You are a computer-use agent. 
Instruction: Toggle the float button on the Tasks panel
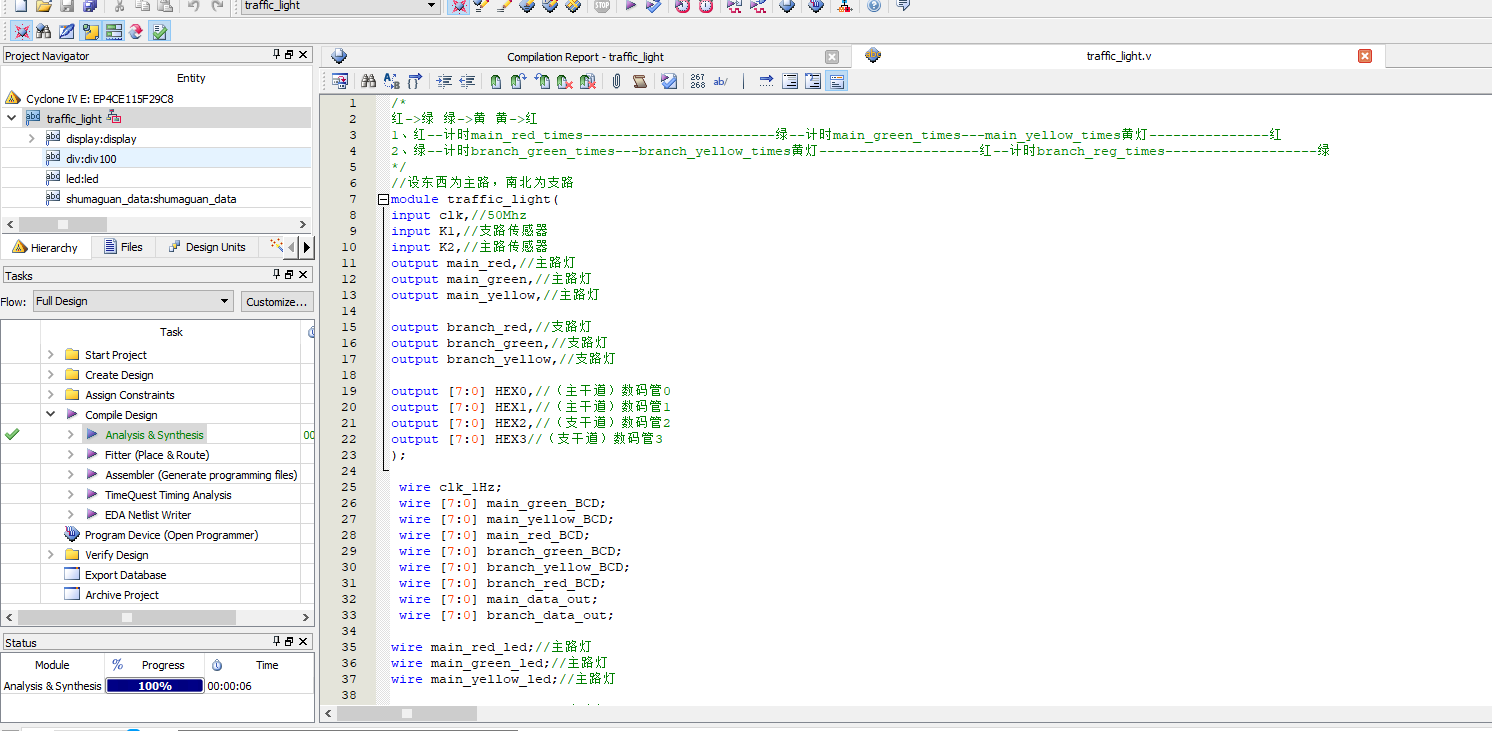point(290,274)
